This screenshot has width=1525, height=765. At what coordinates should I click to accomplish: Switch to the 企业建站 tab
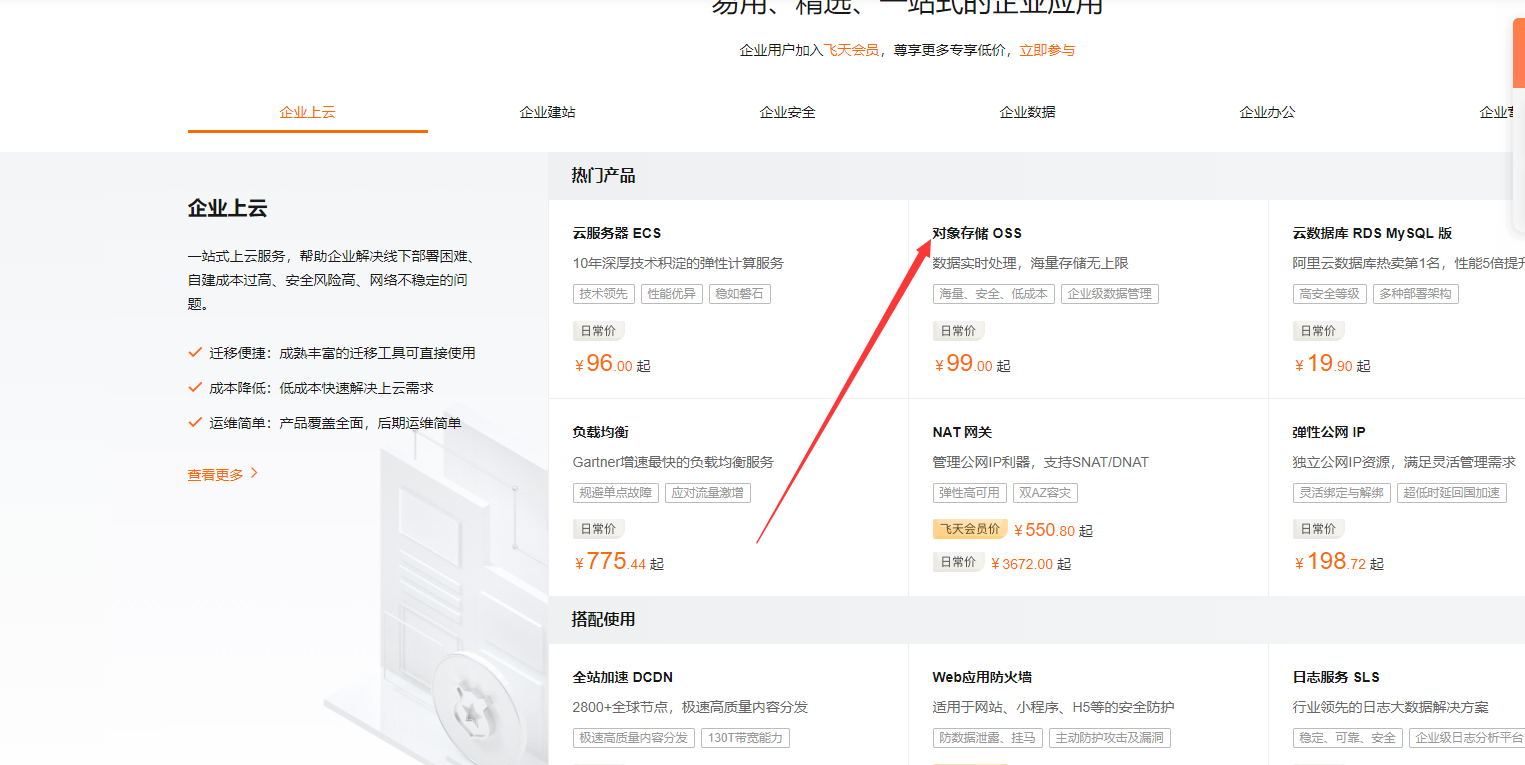[x=547, y=112]
